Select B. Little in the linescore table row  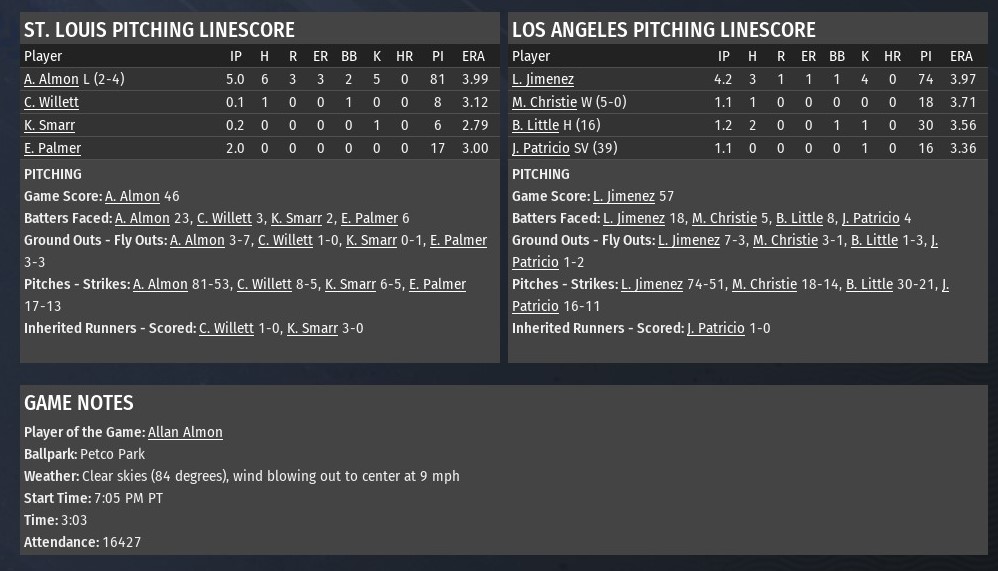(535, 125)
